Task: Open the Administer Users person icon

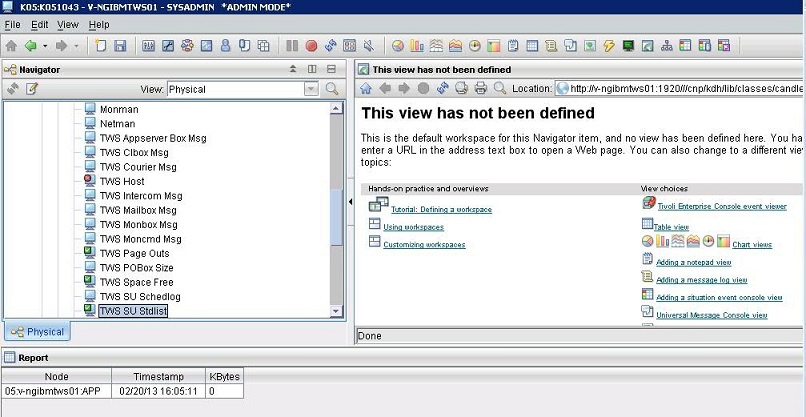Action: 225,46
